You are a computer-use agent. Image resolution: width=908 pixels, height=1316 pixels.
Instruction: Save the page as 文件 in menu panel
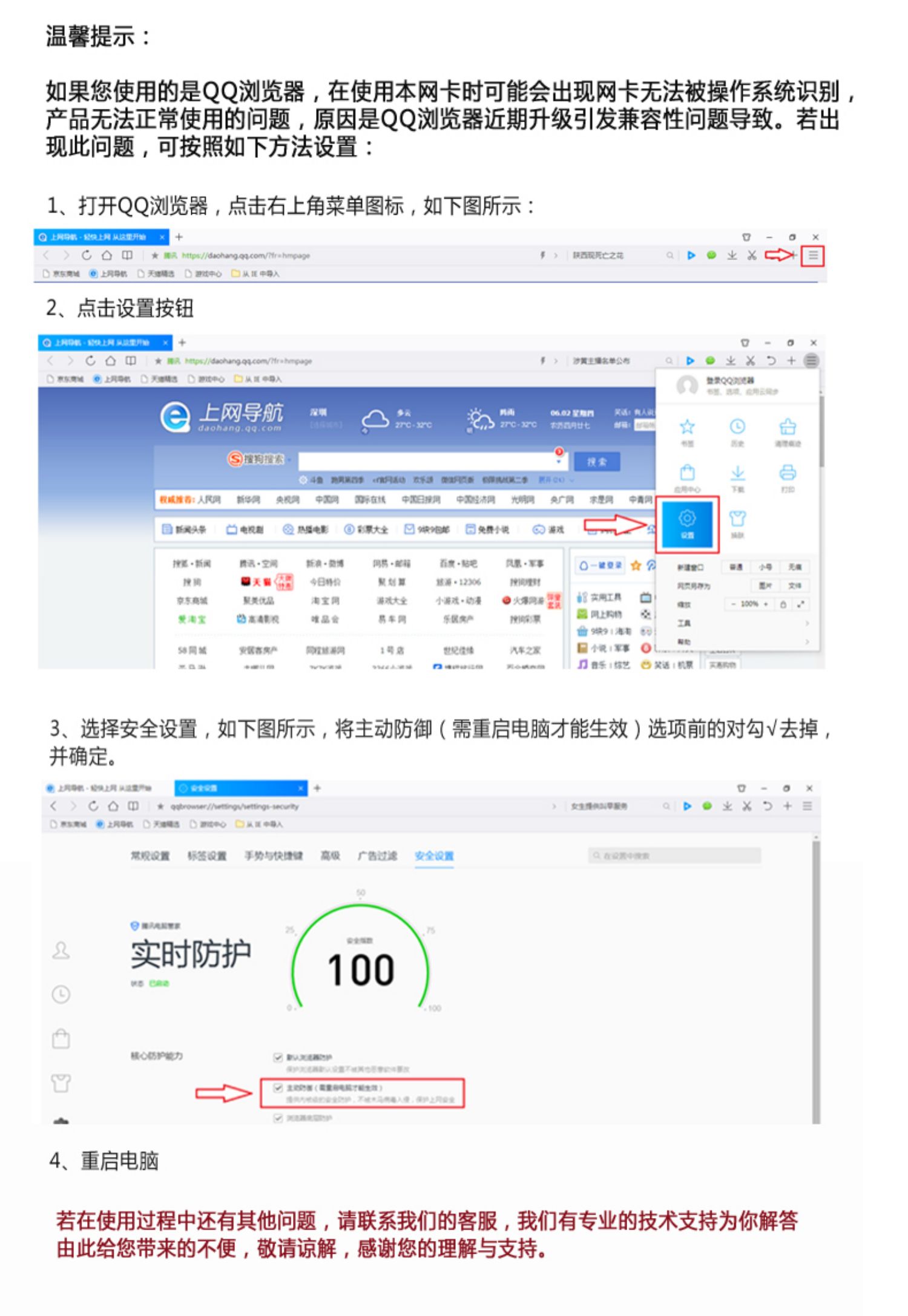[795, 585]
